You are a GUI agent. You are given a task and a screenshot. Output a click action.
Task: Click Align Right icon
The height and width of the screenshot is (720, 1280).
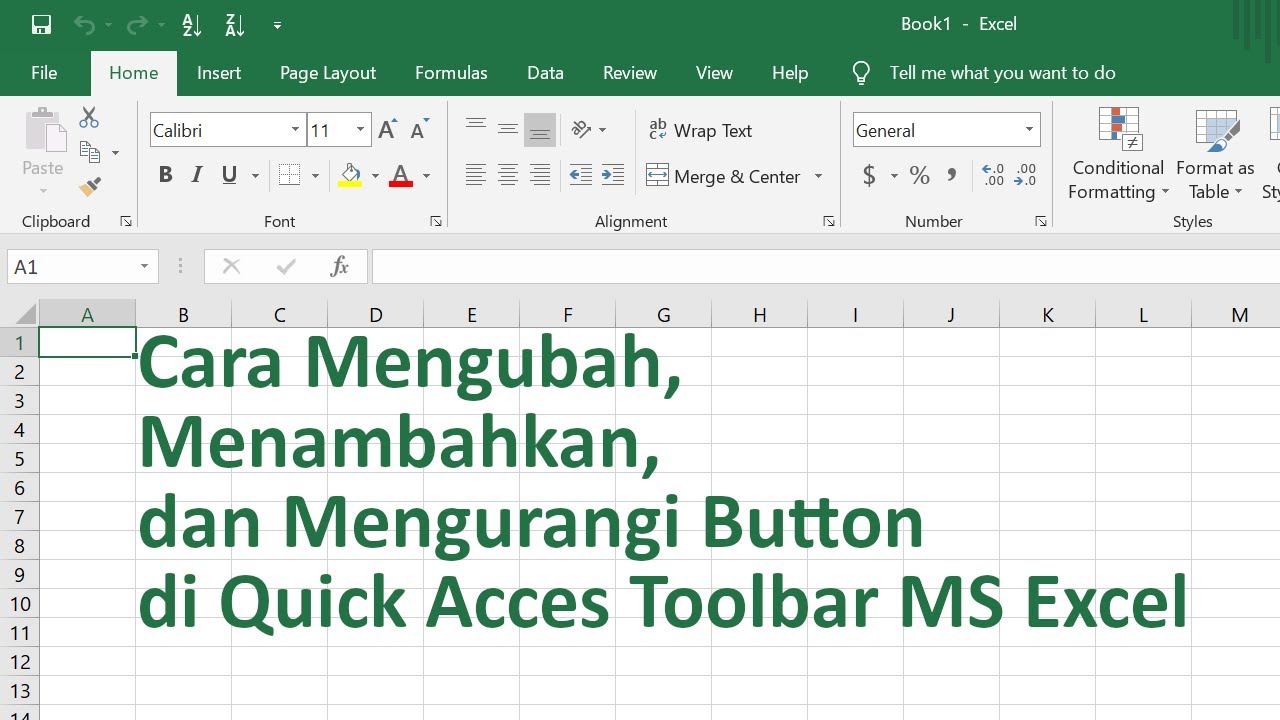coord(540,176)
